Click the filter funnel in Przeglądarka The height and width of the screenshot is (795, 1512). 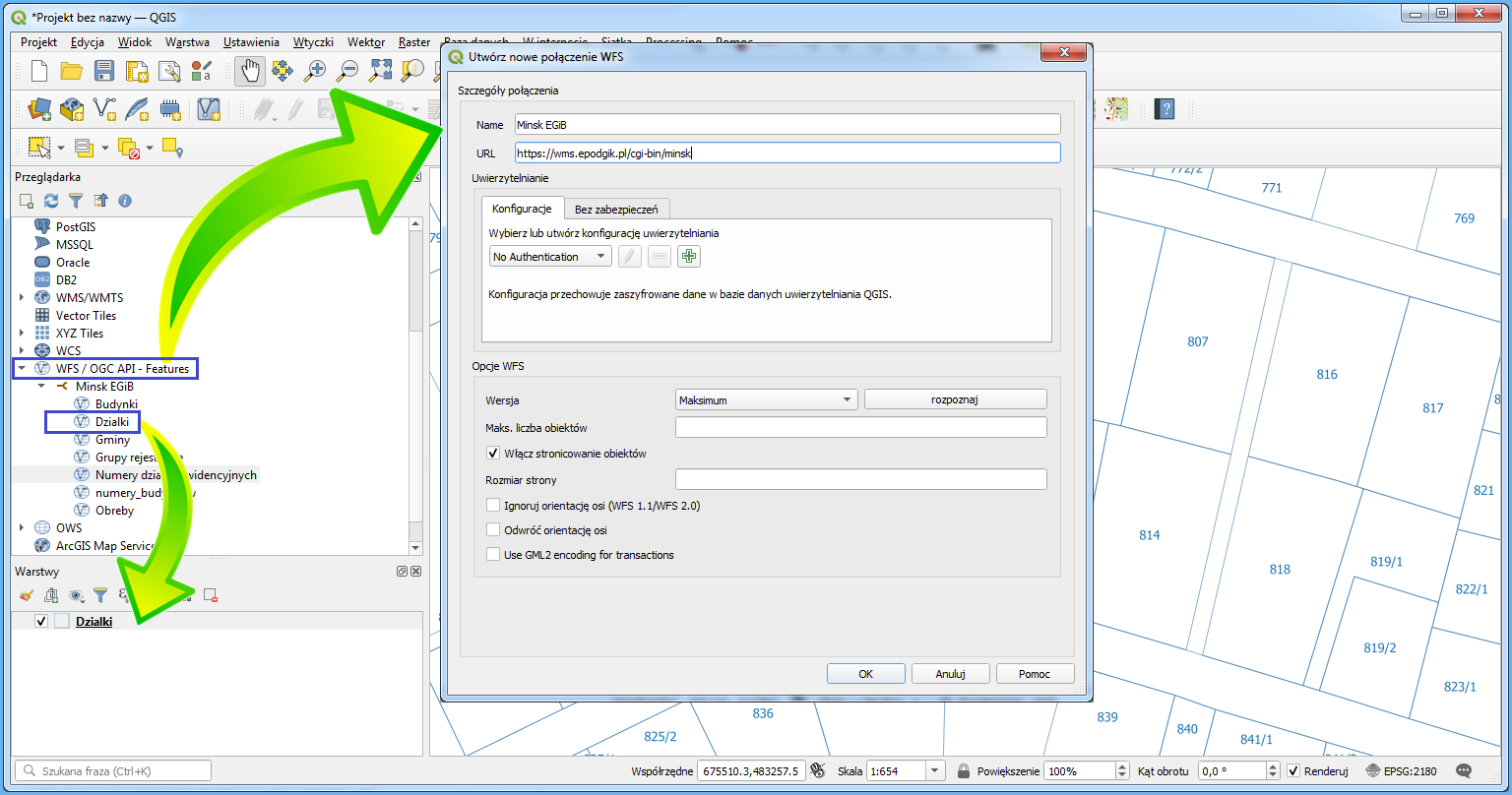click(76, 201)
